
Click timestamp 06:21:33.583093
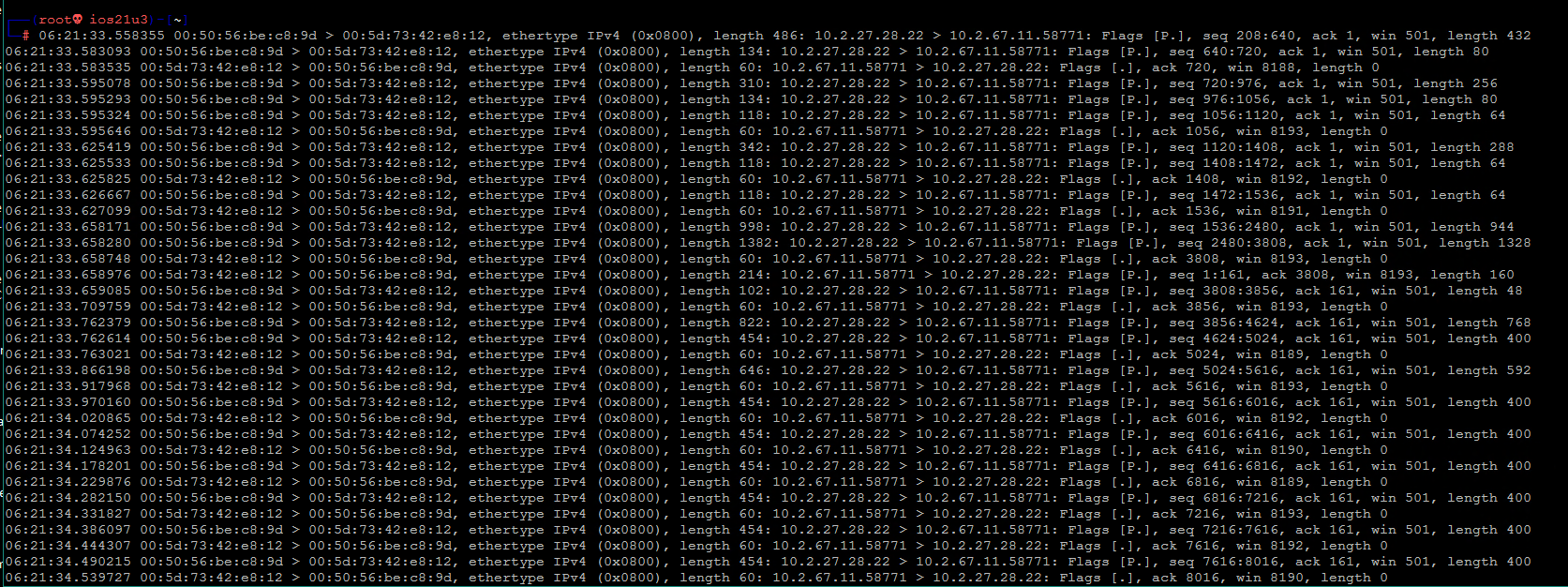[67, 52]
